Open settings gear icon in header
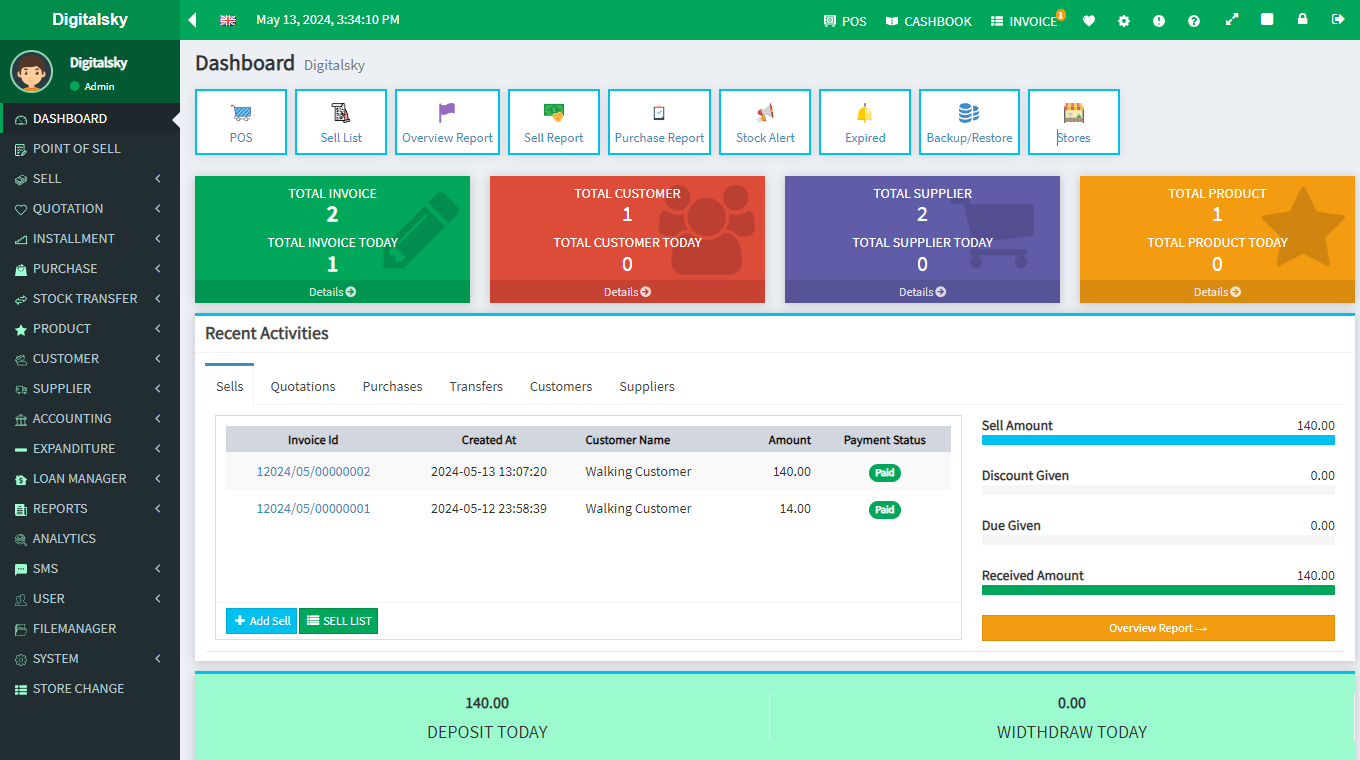The image size is (1360, 760). (x=1124, y=21)
